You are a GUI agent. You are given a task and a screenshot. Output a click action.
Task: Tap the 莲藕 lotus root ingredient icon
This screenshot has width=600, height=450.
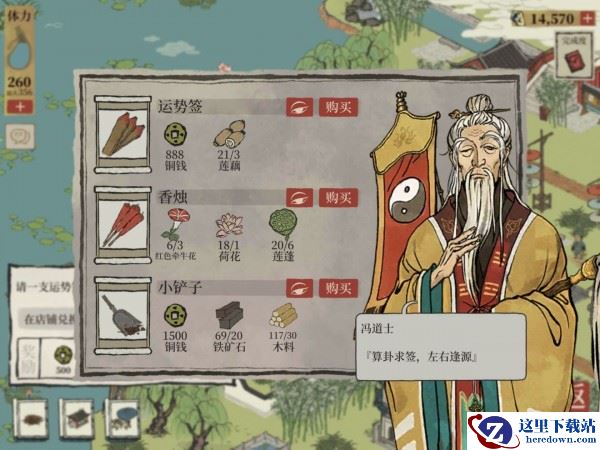tap(230, 134)
